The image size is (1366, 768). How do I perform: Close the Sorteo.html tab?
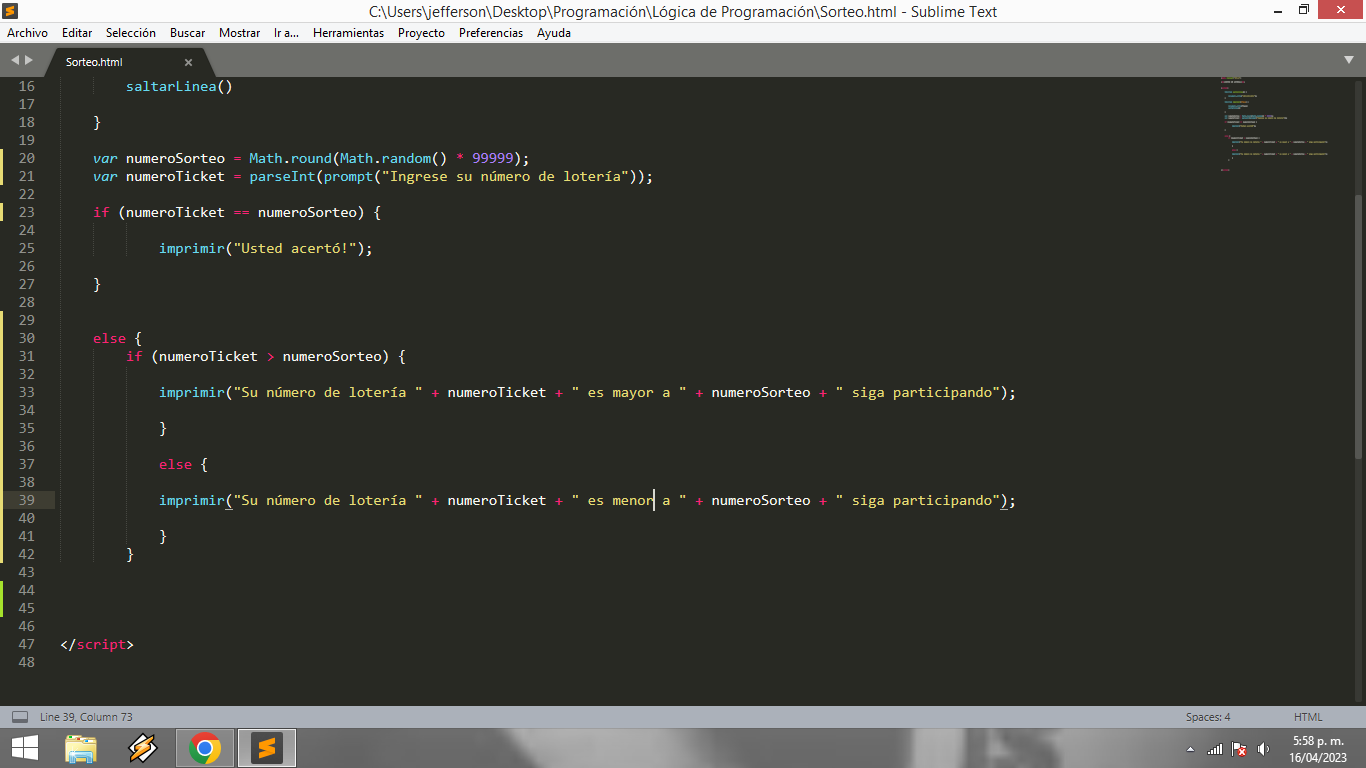click(188, 62)
